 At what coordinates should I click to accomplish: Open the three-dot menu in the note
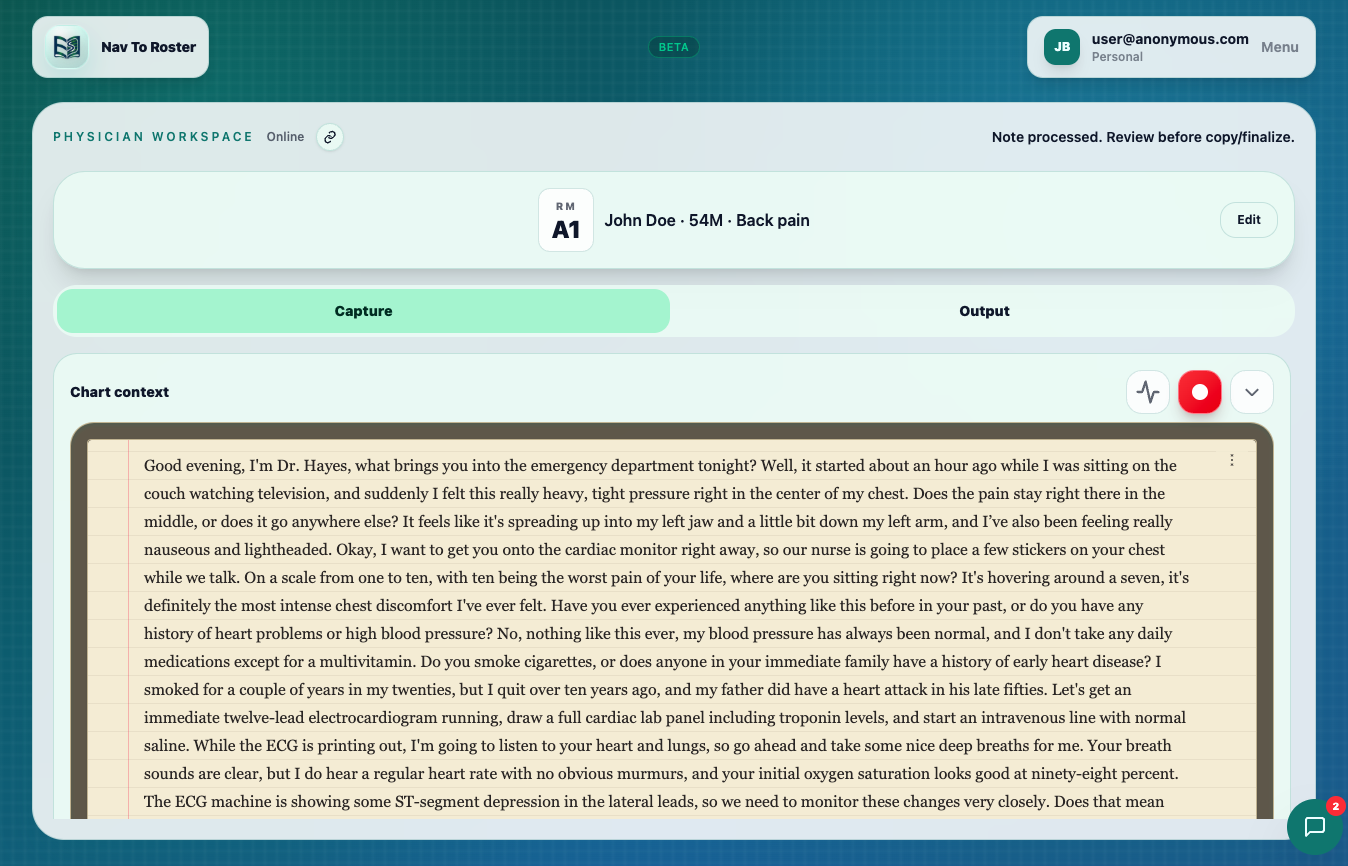click(x=1232, y=460)
